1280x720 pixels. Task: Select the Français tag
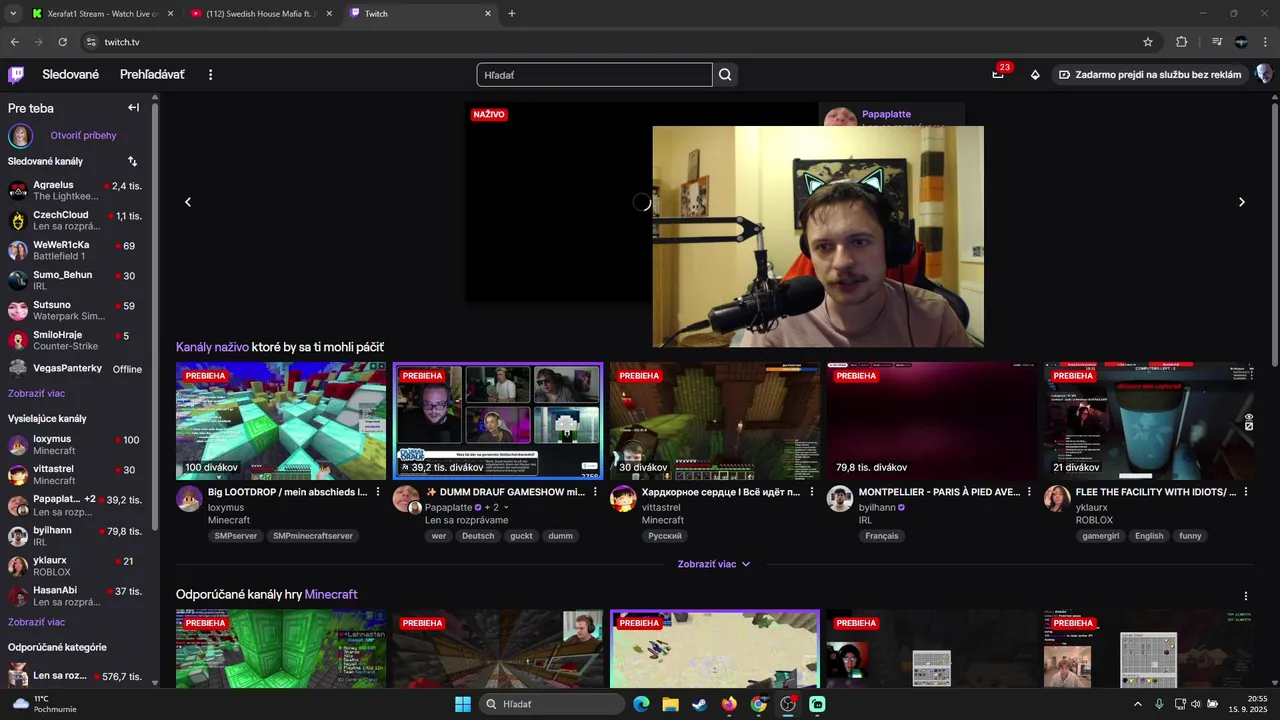tap(882, 536)
